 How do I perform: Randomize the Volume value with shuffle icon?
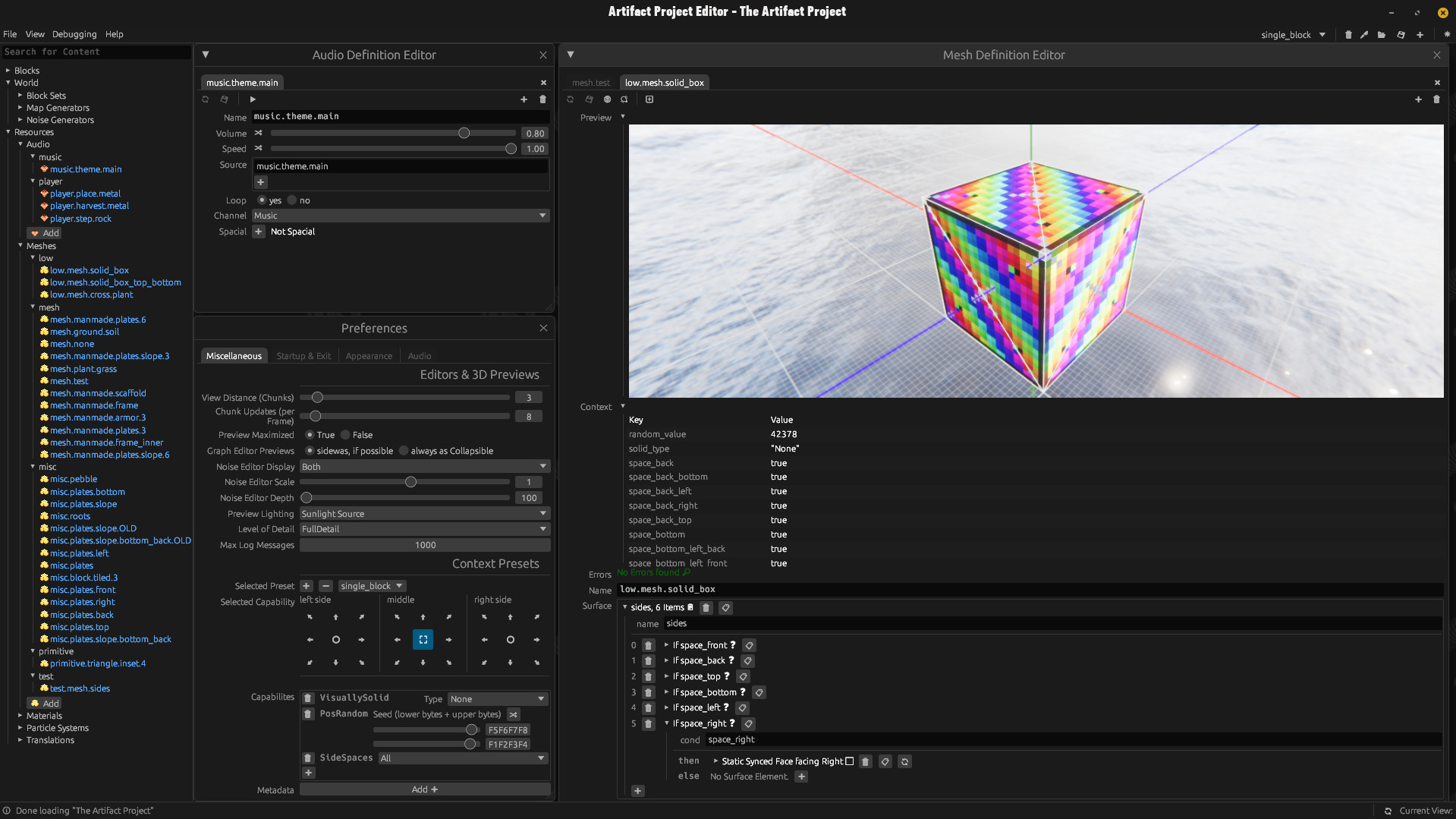258,133
